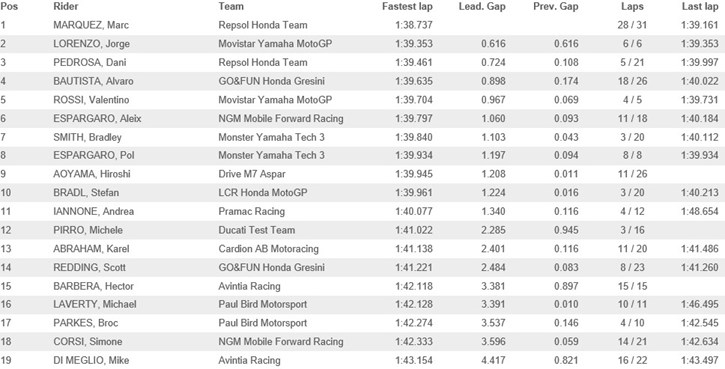Select the Laps column header
This screenshot has width=725, height=369.
pyautogui.click(x=633, y=7)
